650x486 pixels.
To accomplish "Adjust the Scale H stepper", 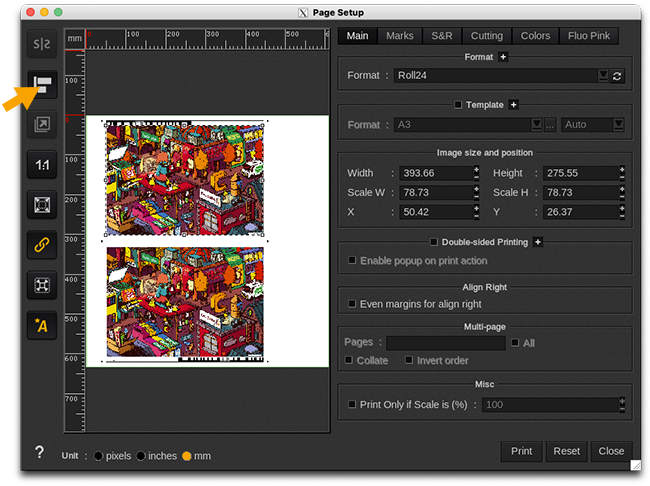I will (622, 192).
